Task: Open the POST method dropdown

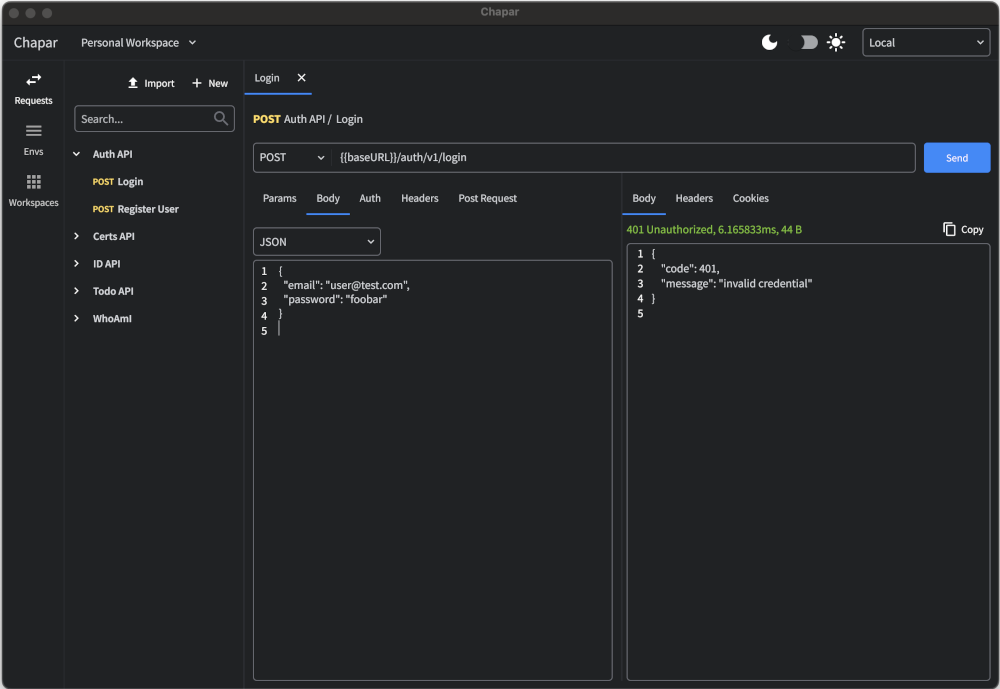Action: pyautogui.click(x=292, y=158)
